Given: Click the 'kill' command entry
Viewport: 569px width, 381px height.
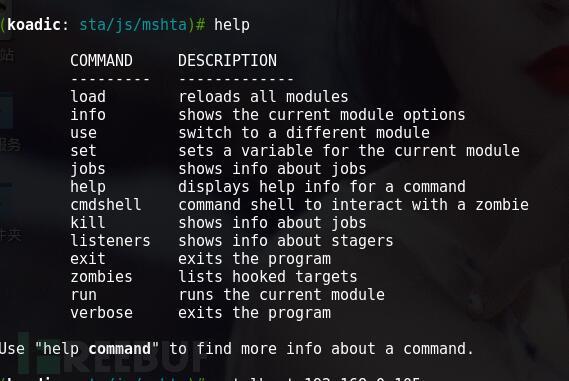Looking at the screenshot, I should click(x=88, y=222).
